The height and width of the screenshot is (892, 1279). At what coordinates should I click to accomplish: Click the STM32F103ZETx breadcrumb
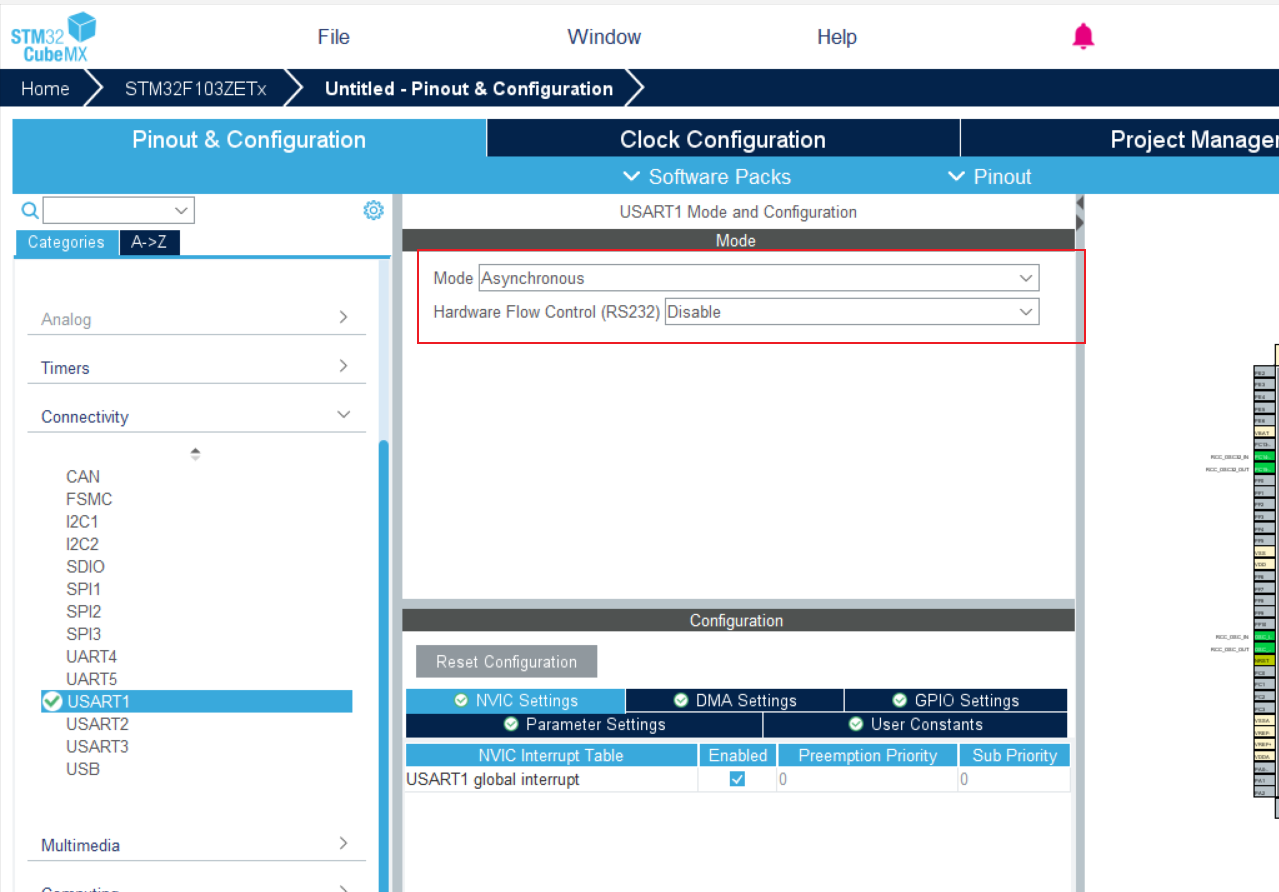196,88
